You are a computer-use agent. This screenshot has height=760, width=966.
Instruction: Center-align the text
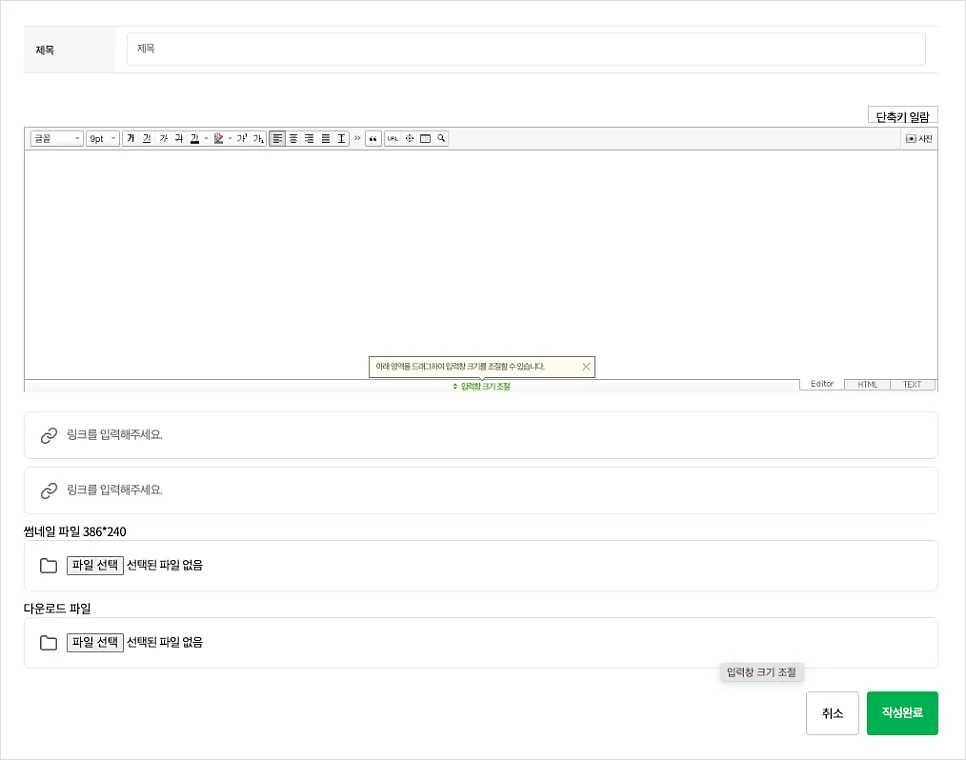click(x=293, y=139)
